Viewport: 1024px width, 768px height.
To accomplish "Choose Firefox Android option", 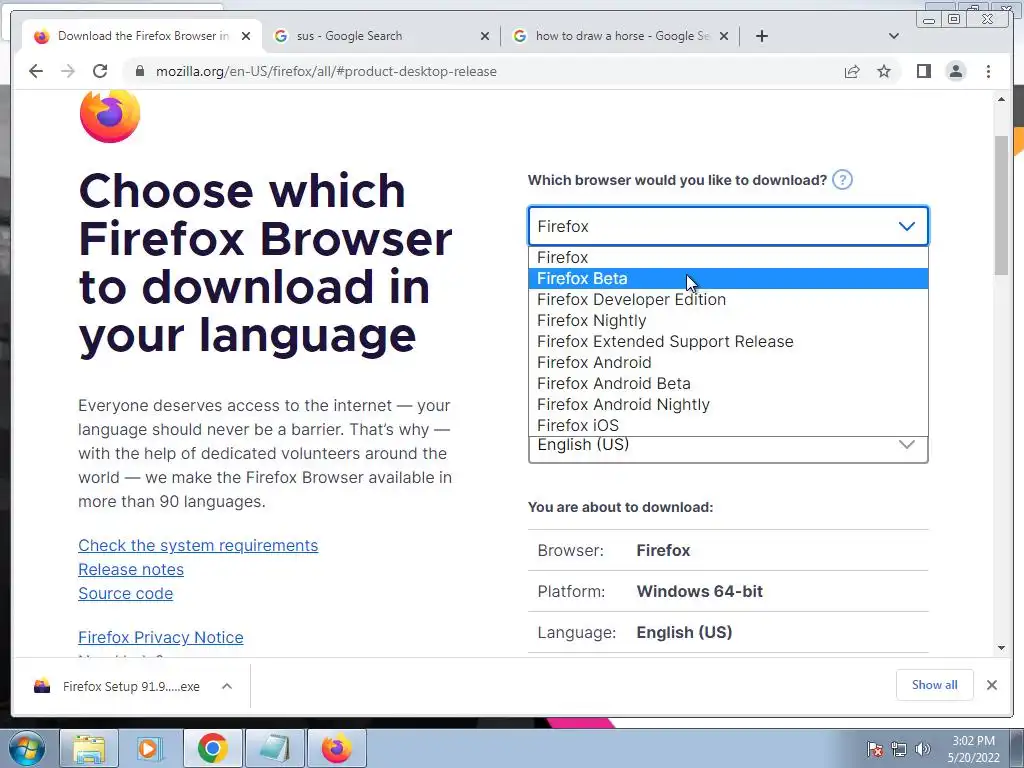I will [x=728, y=362].
